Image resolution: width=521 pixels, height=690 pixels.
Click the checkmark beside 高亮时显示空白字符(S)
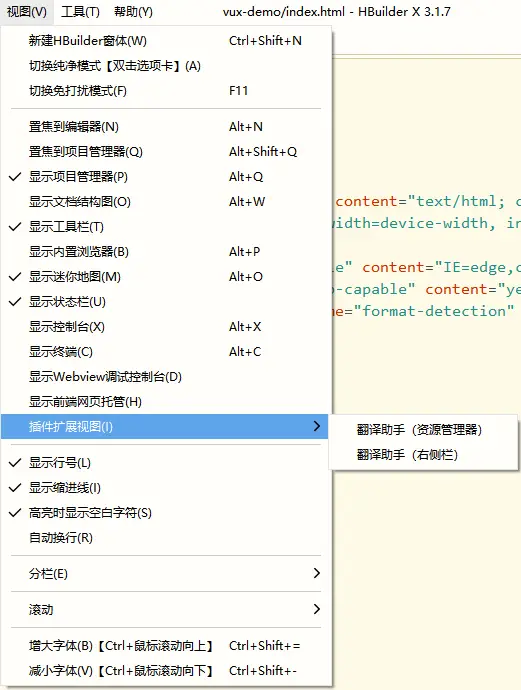[x=15, y=513]
